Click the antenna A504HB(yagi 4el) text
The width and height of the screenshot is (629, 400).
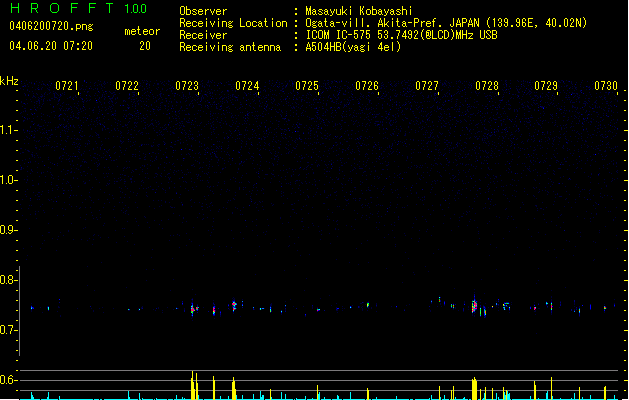tap(353, 47)
